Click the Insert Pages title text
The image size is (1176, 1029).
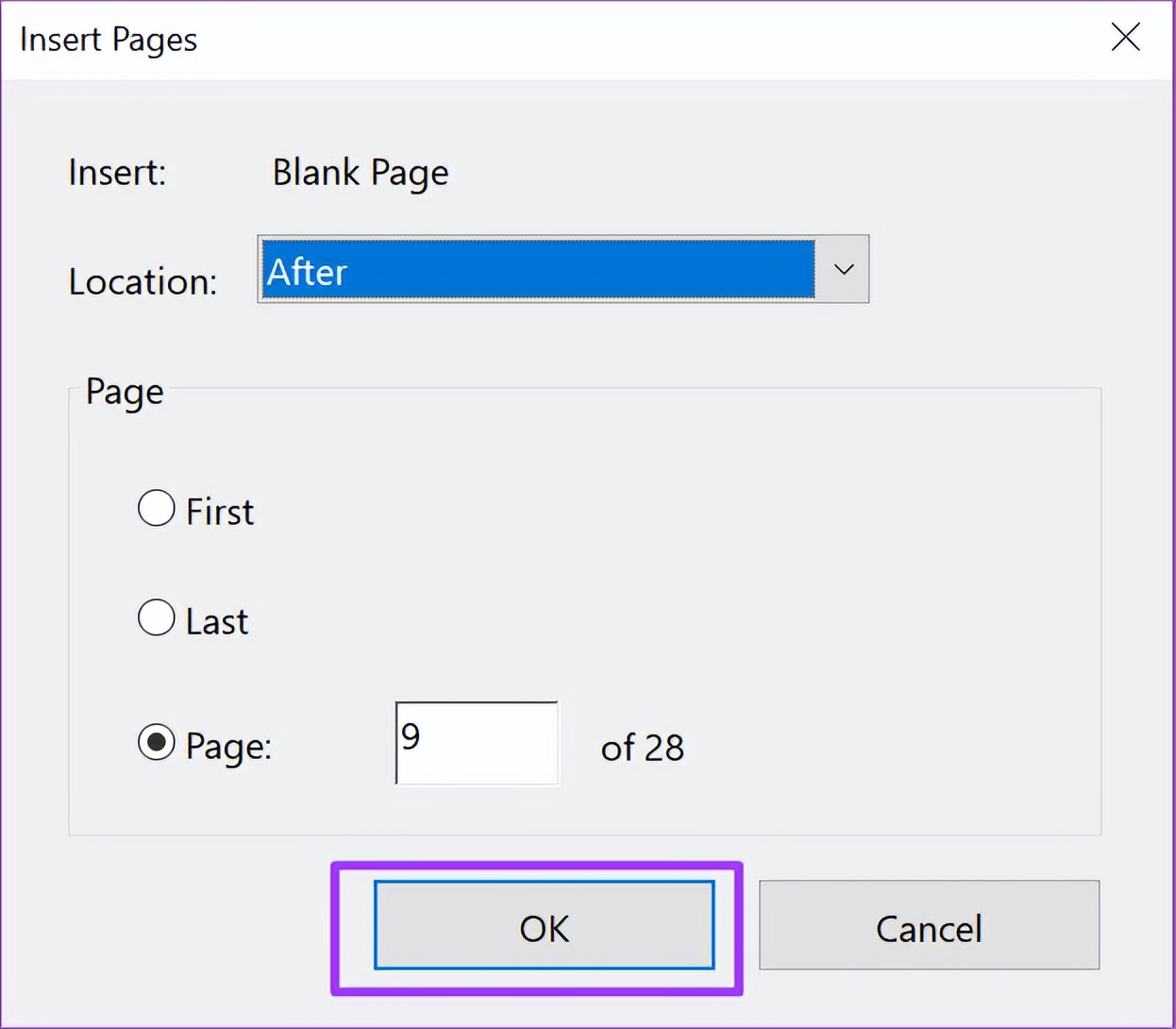107,40
